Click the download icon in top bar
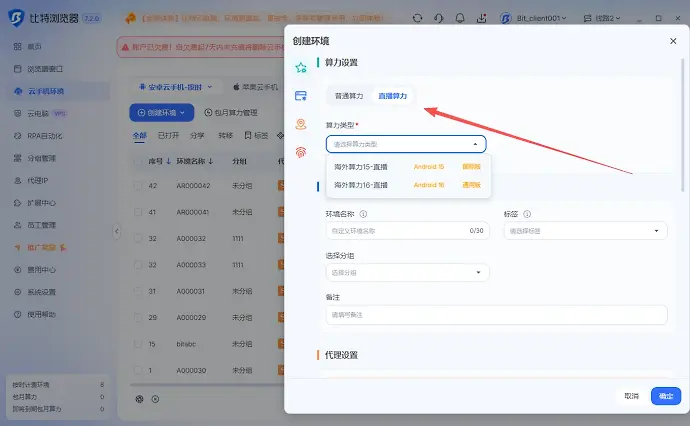 (481, 18)
